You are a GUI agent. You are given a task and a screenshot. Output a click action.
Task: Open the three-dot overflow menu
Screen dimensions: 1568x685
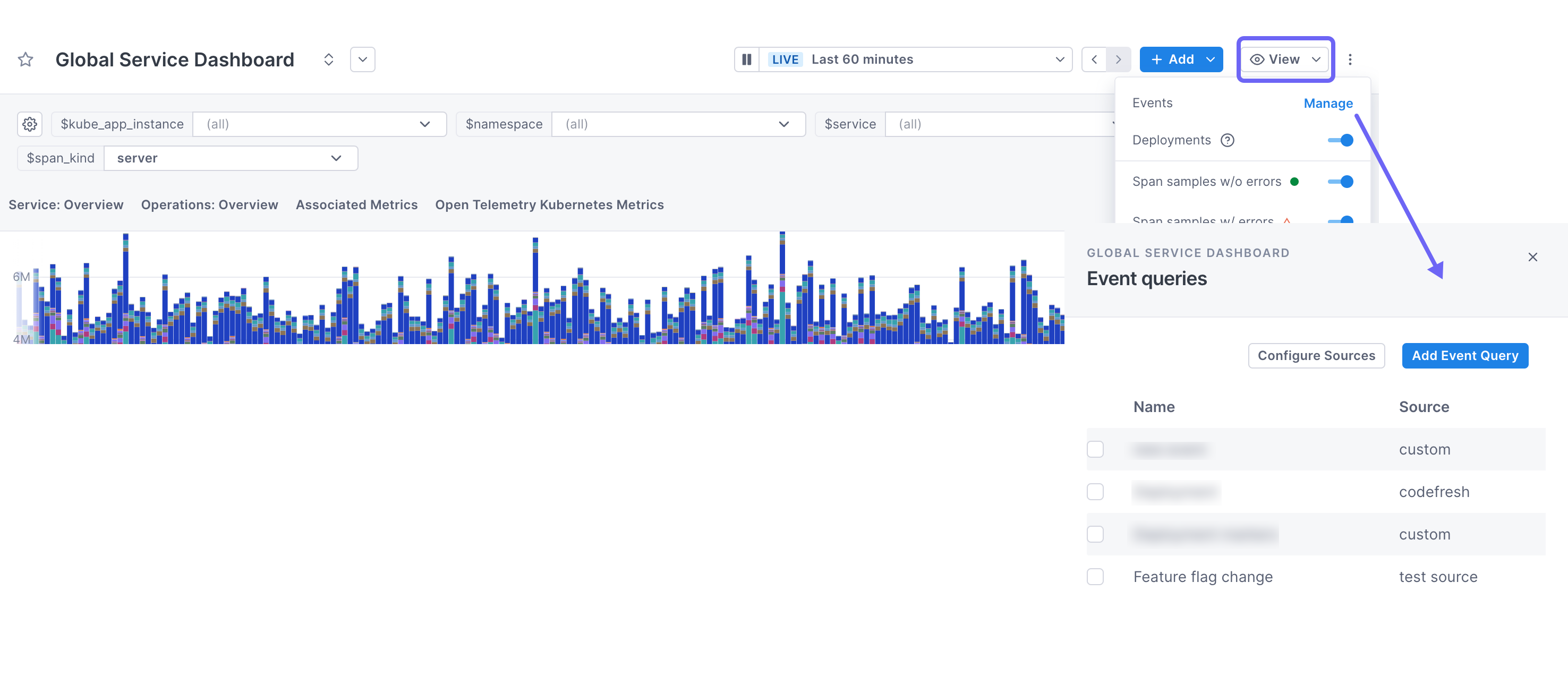[1350, 59]
